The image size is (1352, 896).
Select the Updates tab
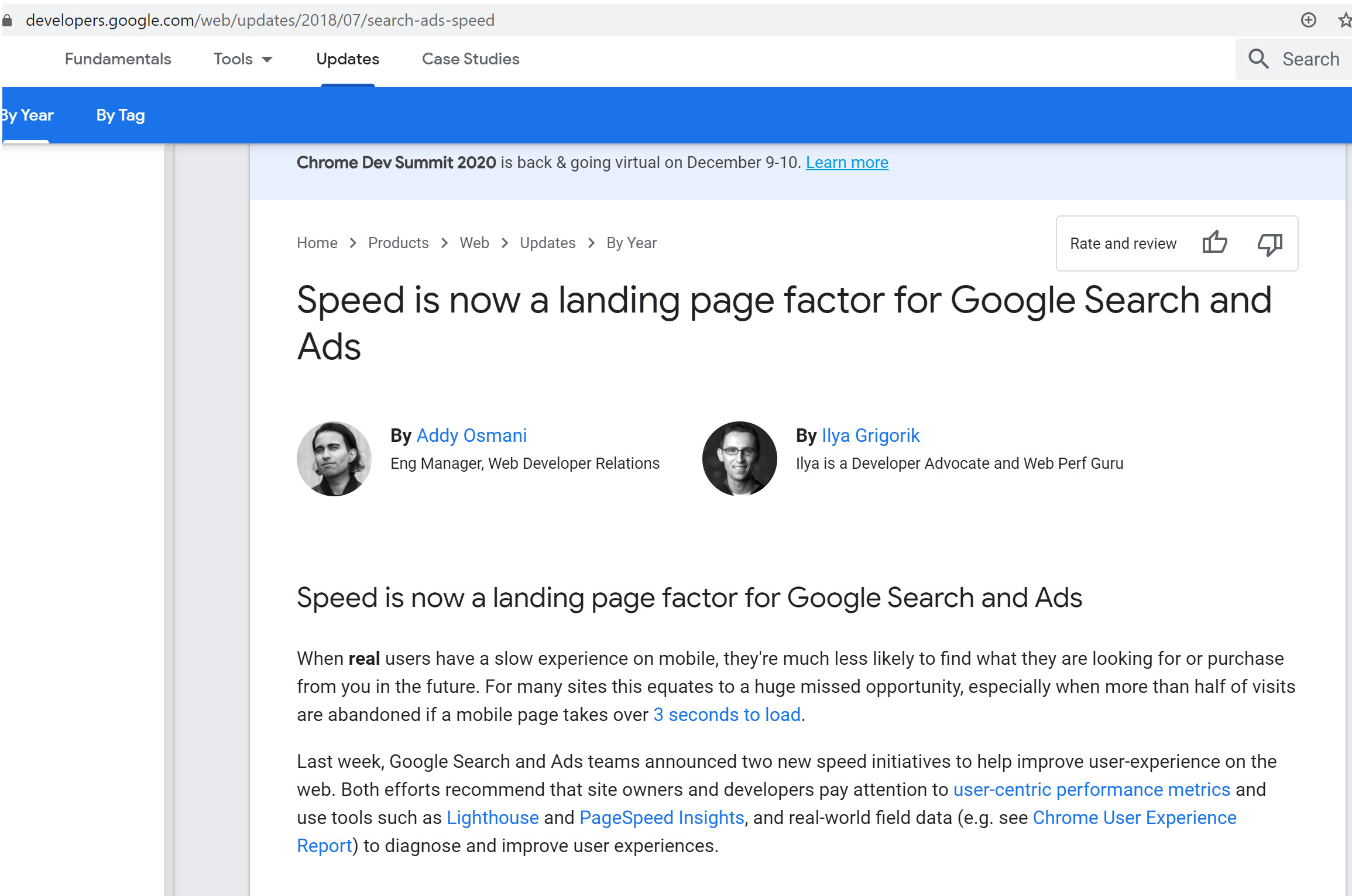point(348,59)
